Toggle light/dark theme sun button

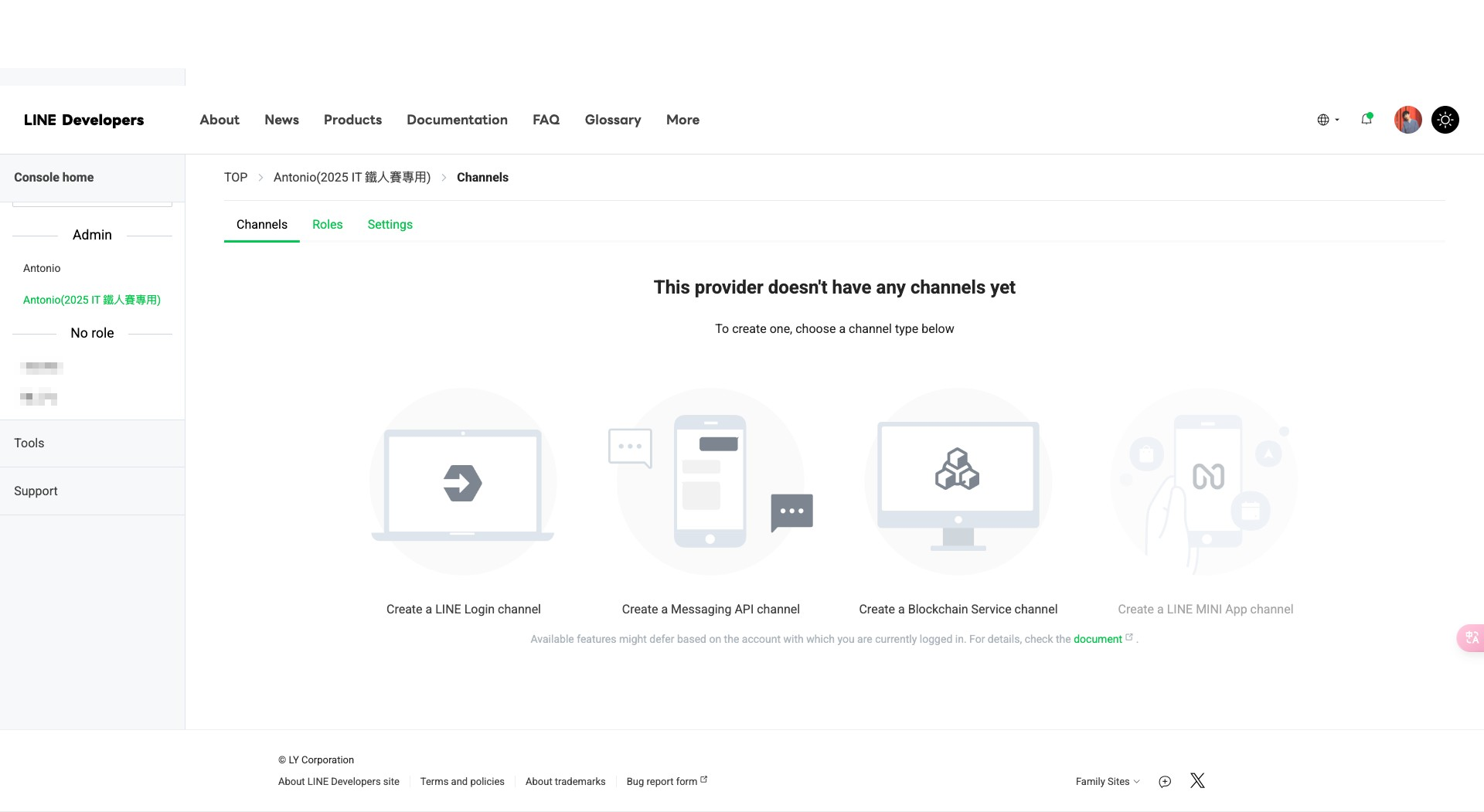click(x=1445, y=120)
